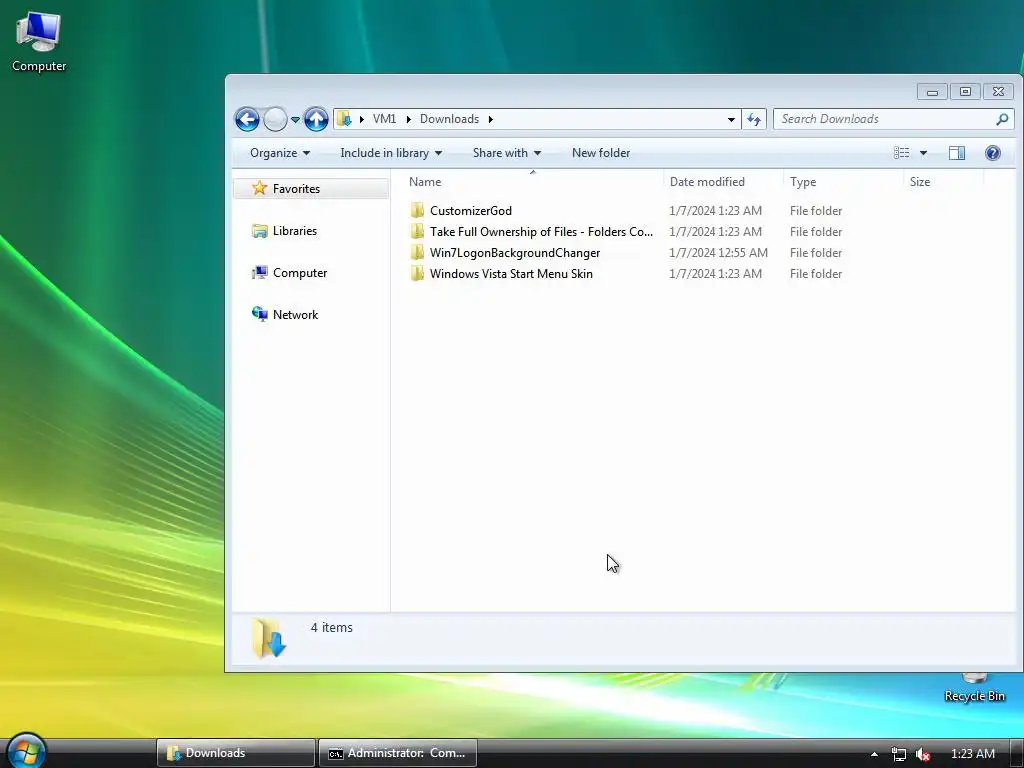Show hidden system tray icons
1024x768 pixels.
tap(874, 754)
